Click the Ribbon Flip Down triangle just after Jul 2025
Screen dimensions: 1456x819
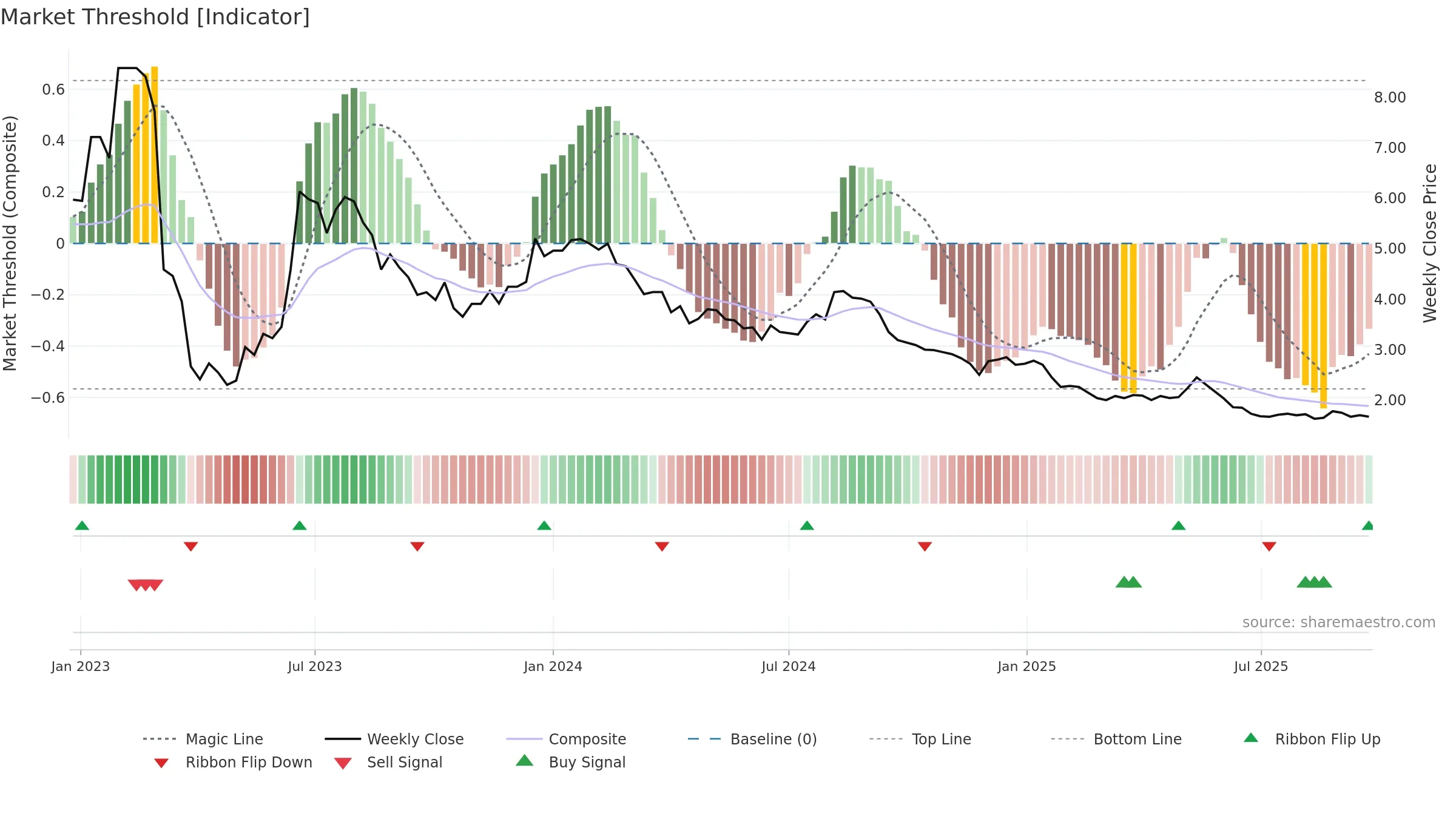coord(1269,547)
